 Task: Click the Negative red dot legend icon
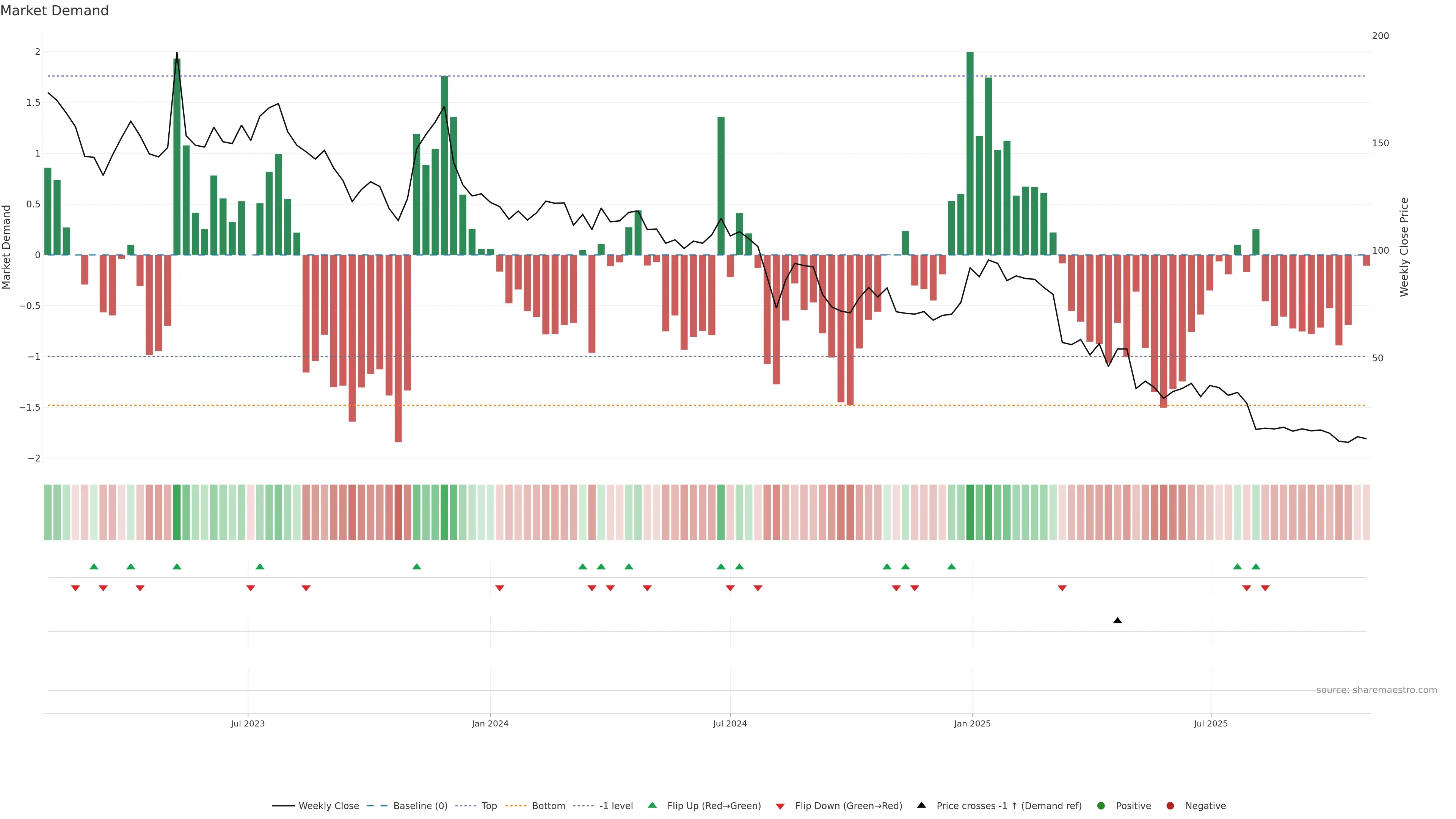pos(1170,805)
